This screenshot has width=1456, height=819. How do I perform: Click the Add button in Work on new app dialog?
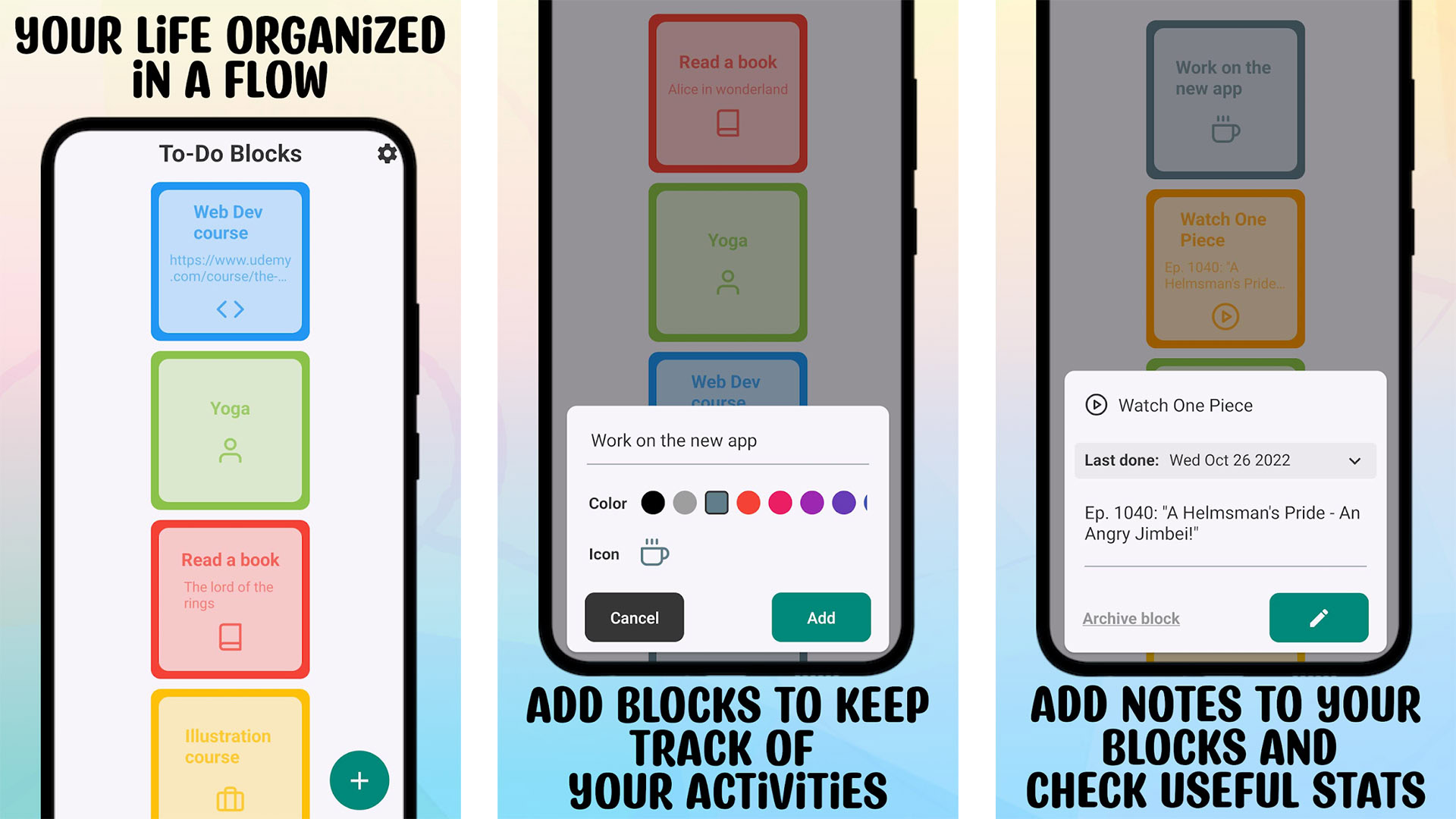pyautogui.click(x=820, y=617)
